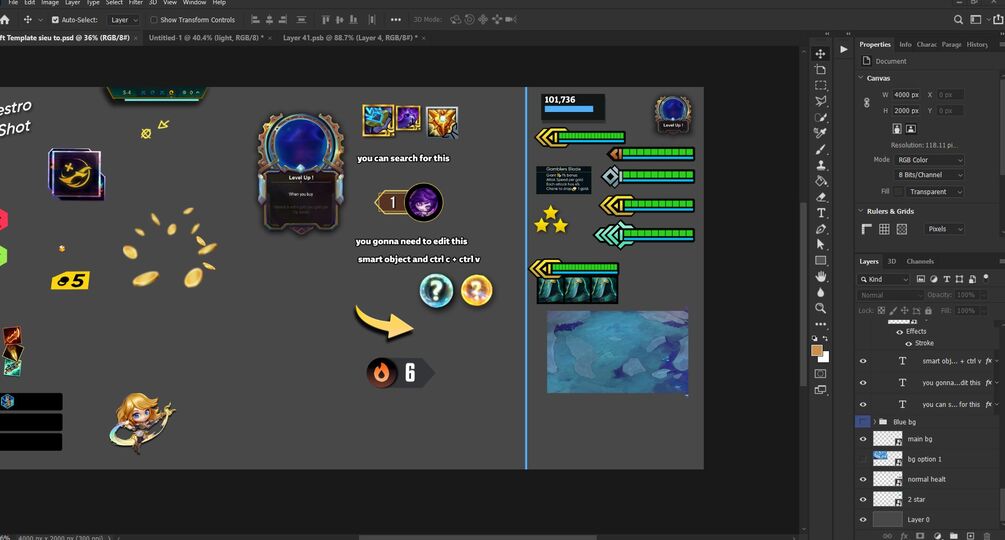
Task: Hide the 'main bg' layer
Action: pyautogui.click(x=863, y=439)
